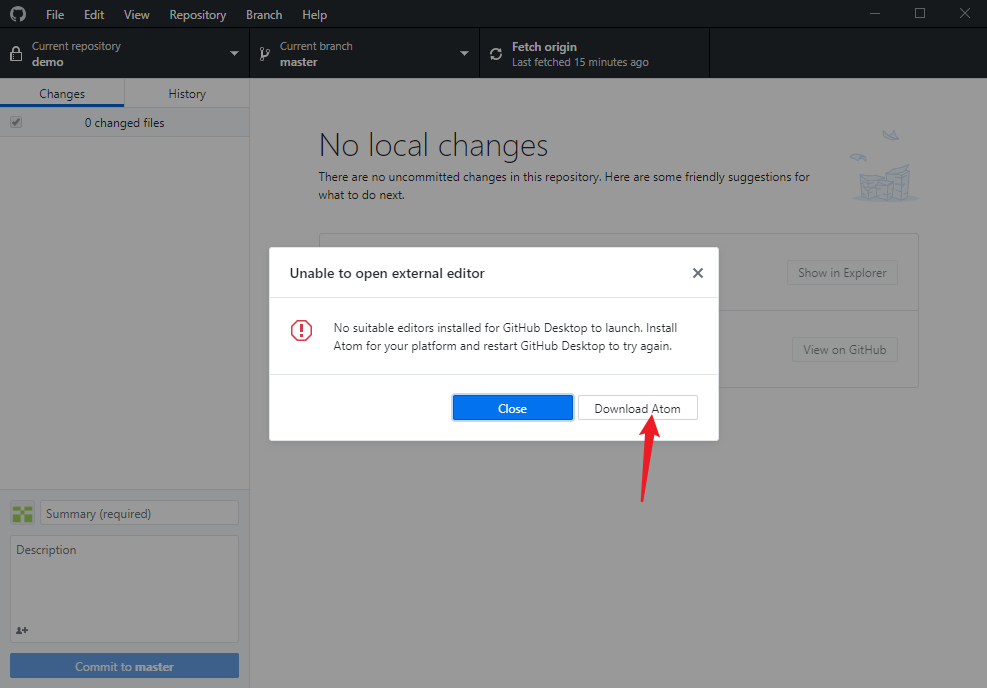Open the Branch menu
Viewport: 987px width, 688px height.
coord(264,14)
